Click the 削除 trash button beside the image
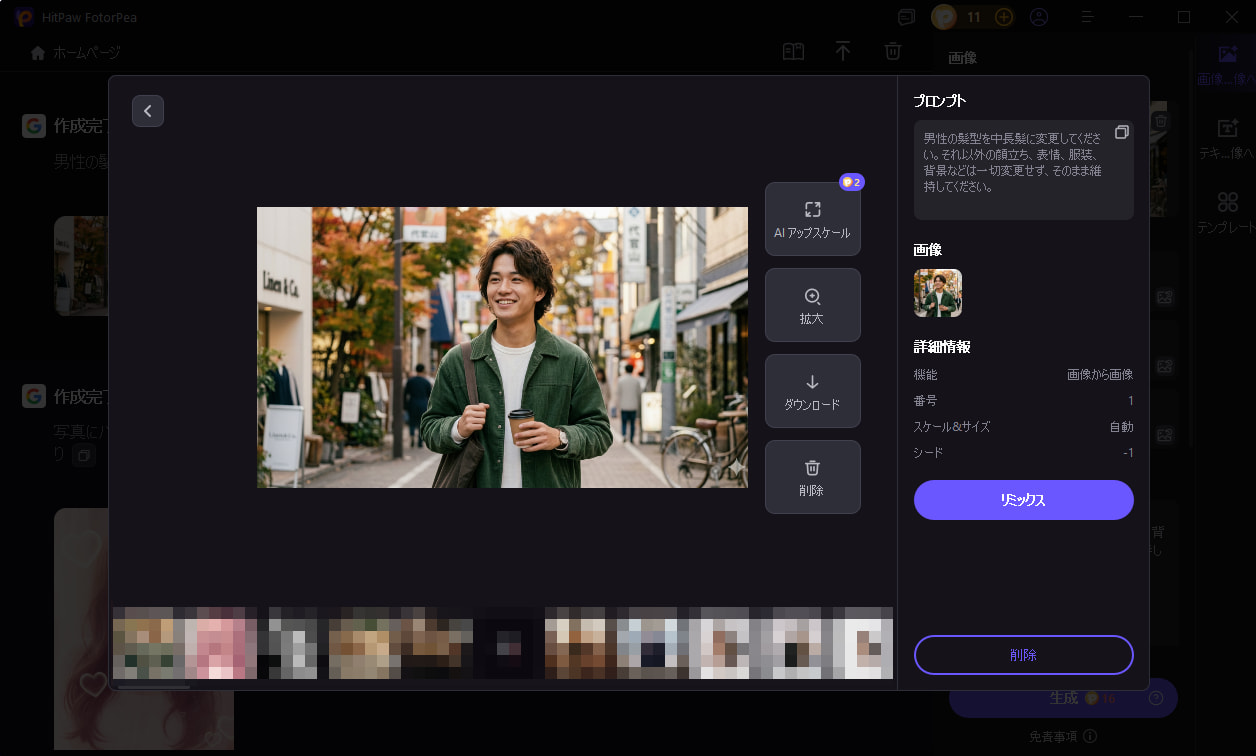 pos(812,477)
